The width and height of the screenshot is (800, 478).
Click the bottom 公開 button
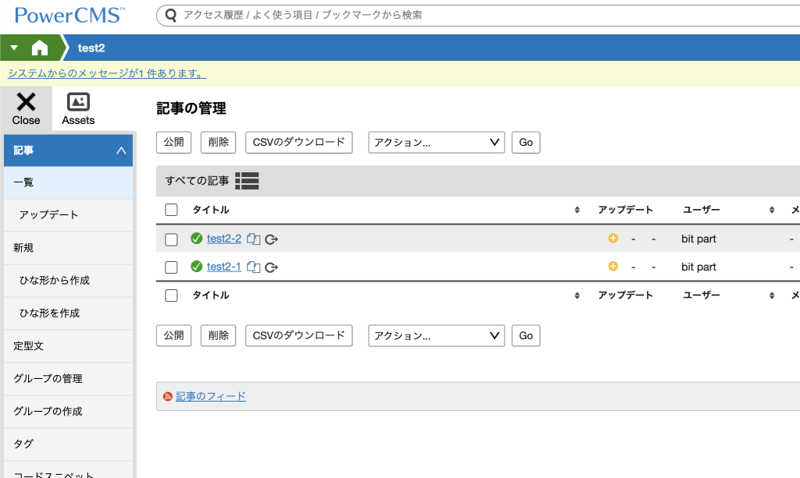pos(173,336)
